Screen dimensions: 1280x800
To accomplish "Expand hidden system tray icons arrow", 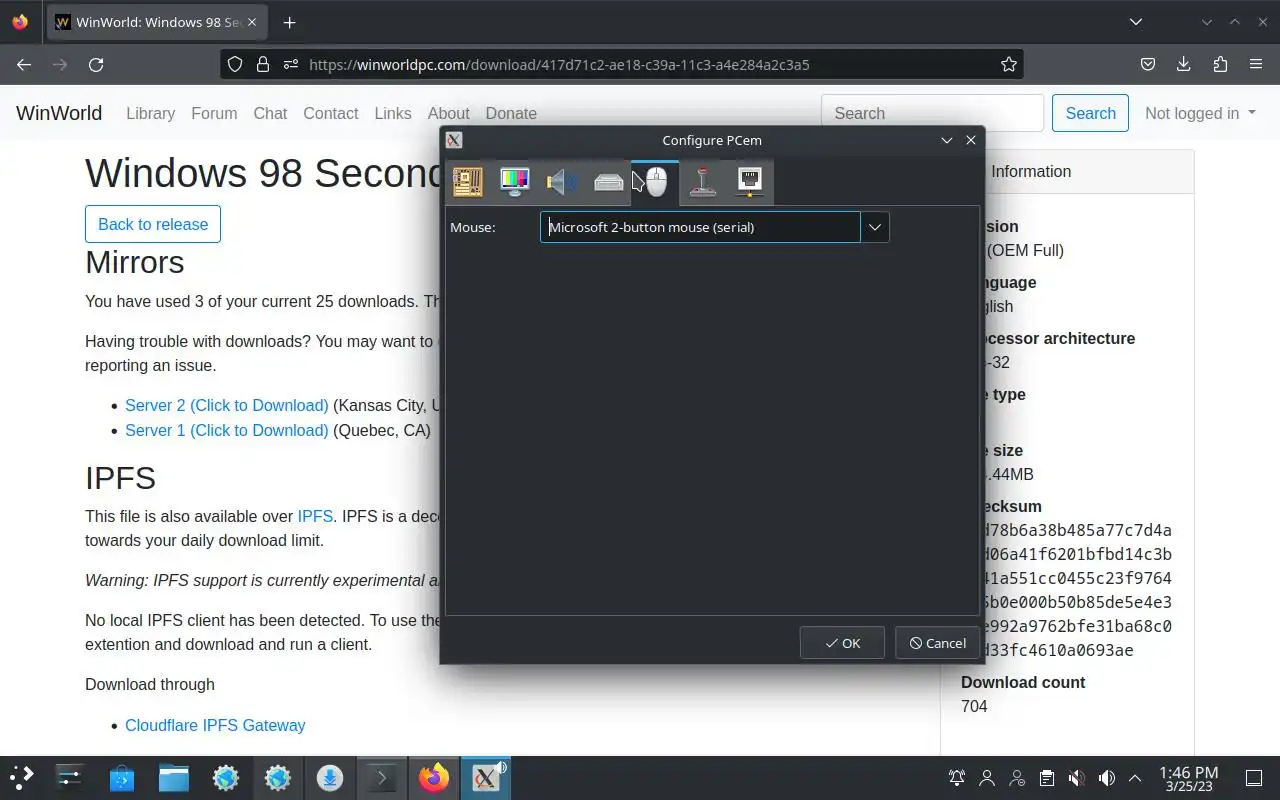I will click(x=1135, y=778).
